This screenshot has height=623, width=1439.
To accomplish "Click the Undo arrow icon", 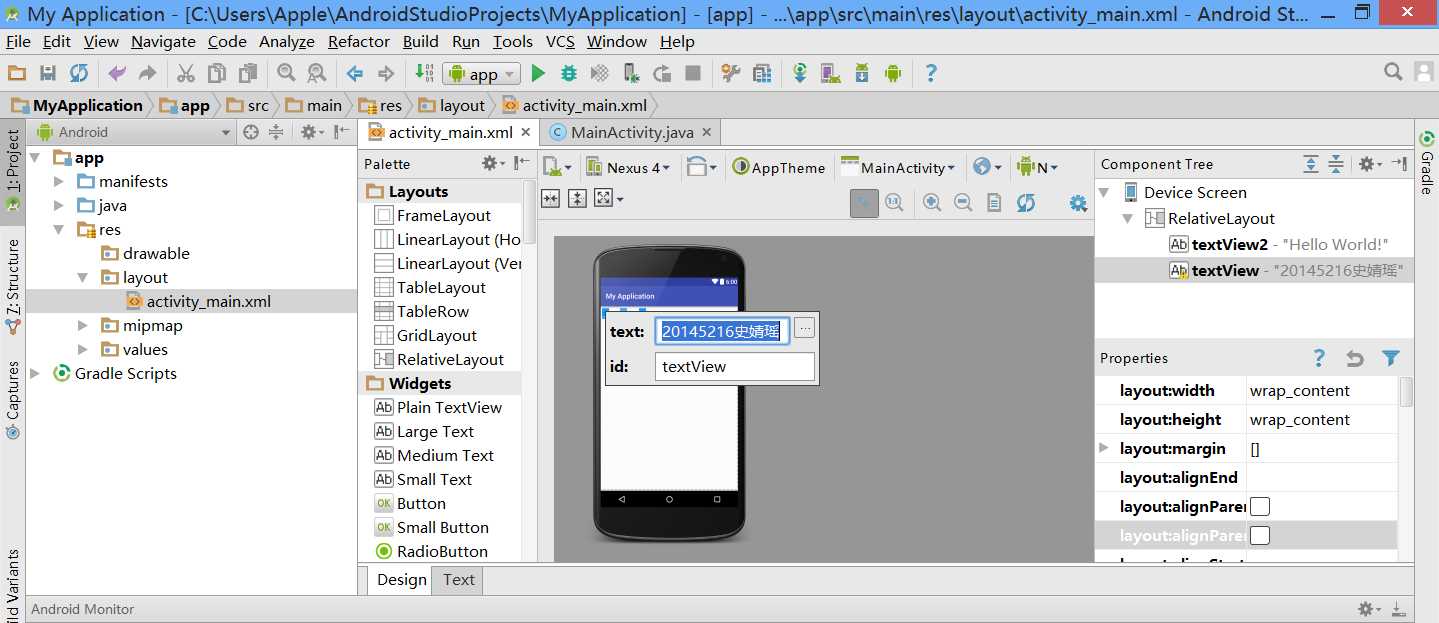I will click(117, 73).
